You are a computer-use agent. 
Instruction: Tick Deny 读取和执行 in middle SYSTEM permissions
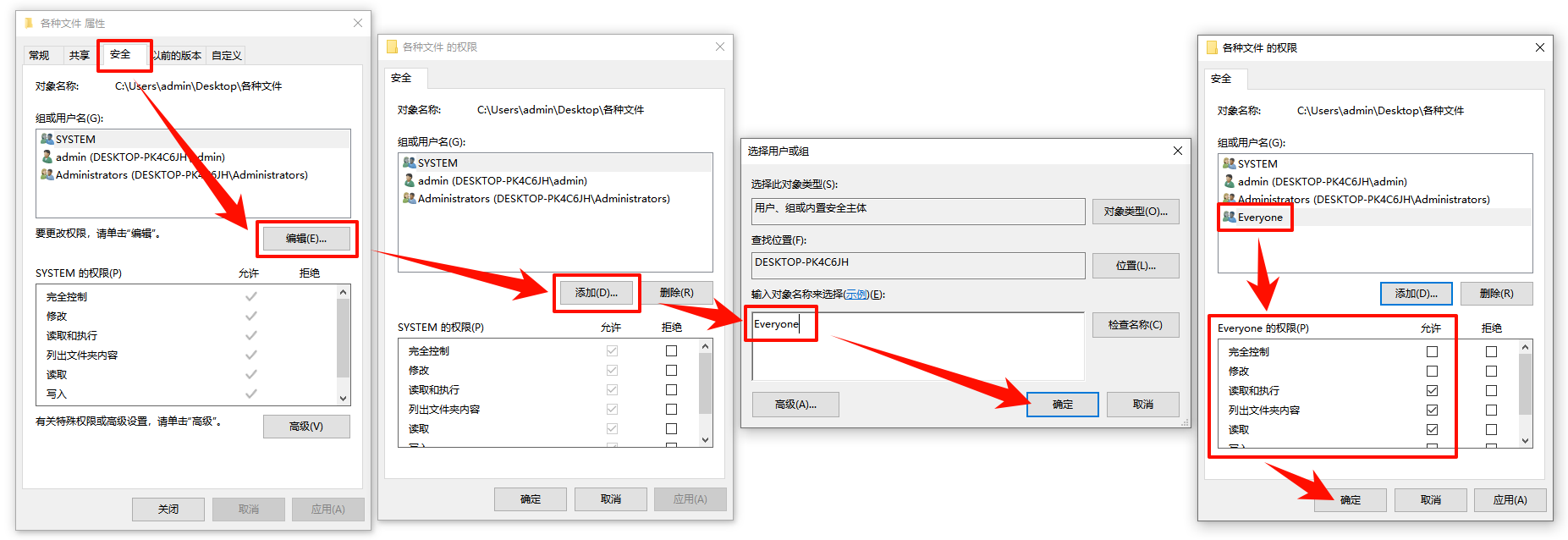tap(671, 389)
